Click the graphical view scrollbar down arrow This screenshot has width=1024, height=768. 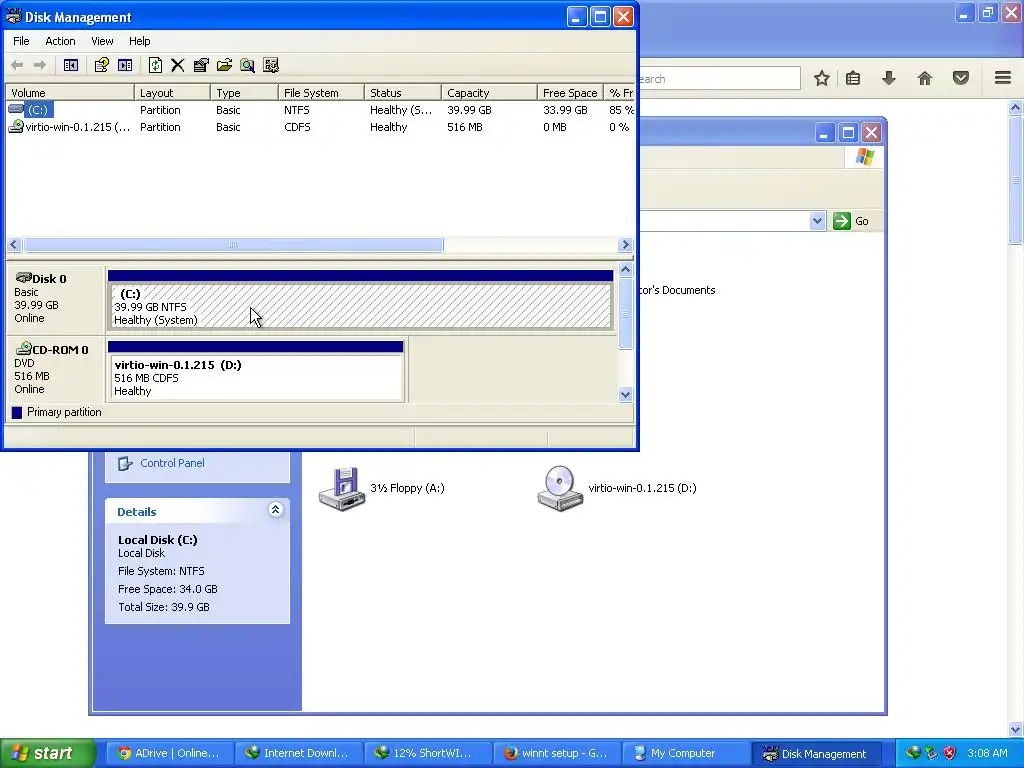pos(625,394)
